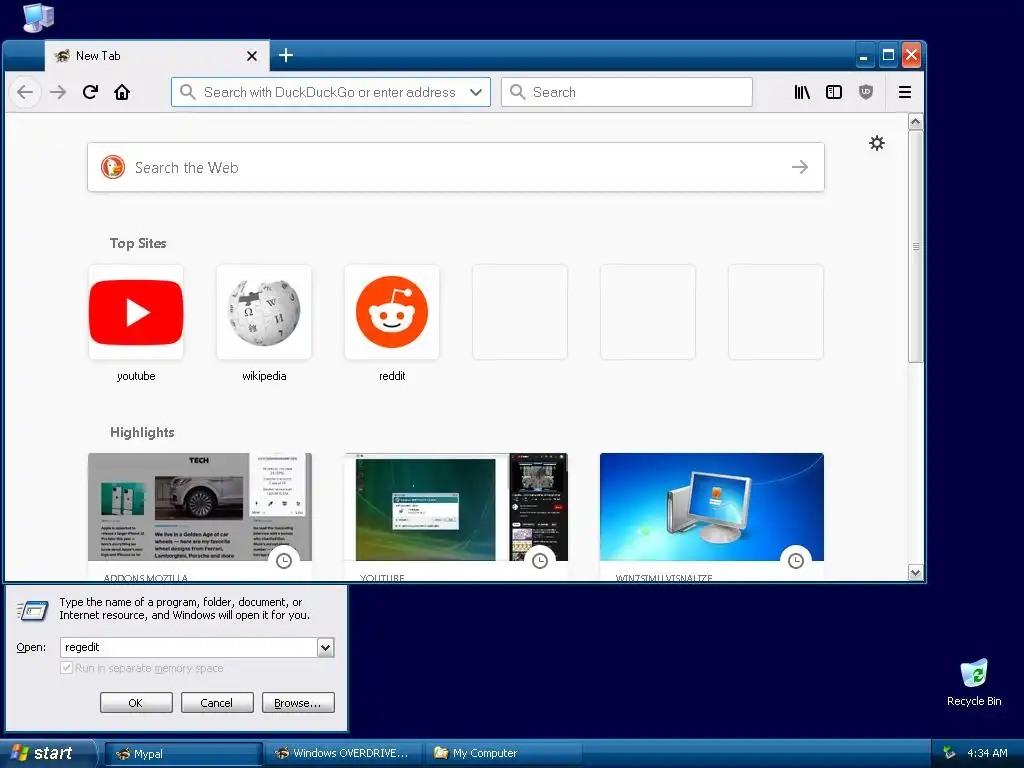The image size is (1024, 768).
Task: Open New Tab page settings gear
Action: point(876,143)
